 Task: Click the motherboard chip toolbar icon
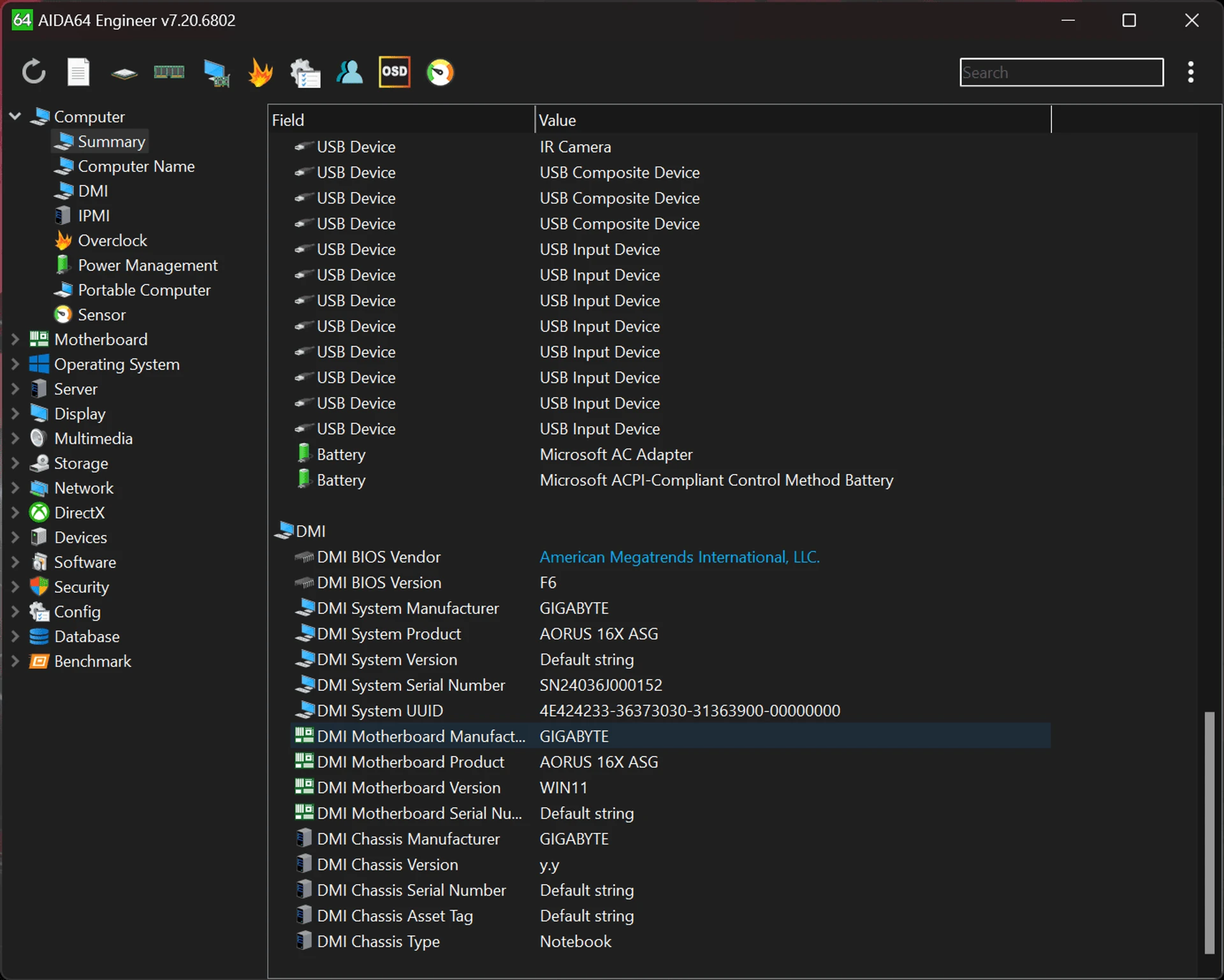(x=124, y=73)
